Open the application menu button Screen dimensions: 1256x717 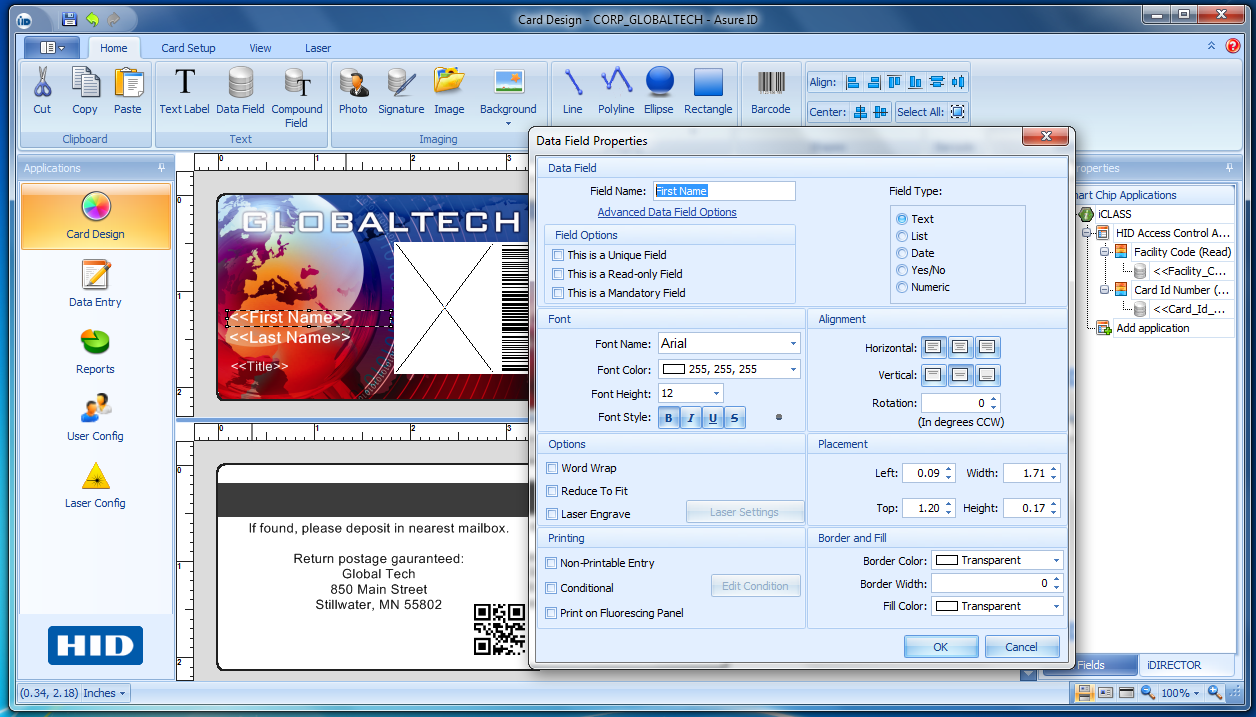pos(52,47)
